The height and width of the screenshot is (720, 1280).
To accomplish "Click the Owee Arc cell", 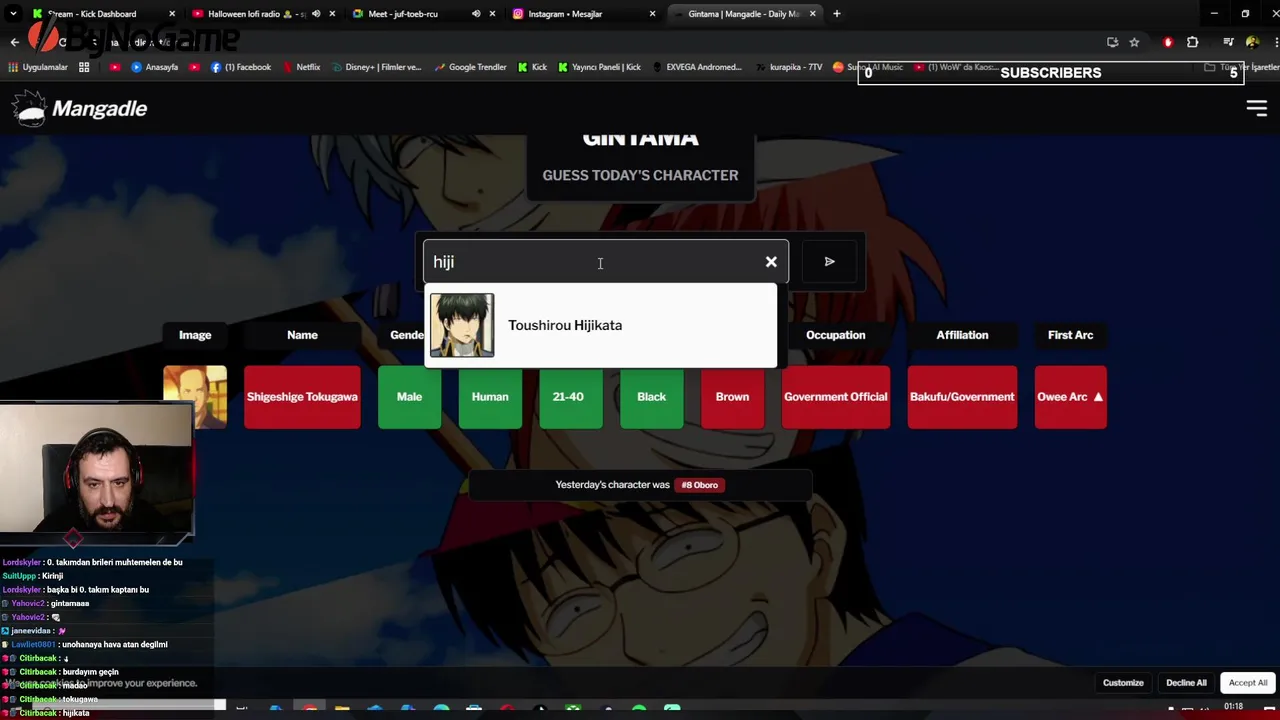I will [x=1070, y=397].
